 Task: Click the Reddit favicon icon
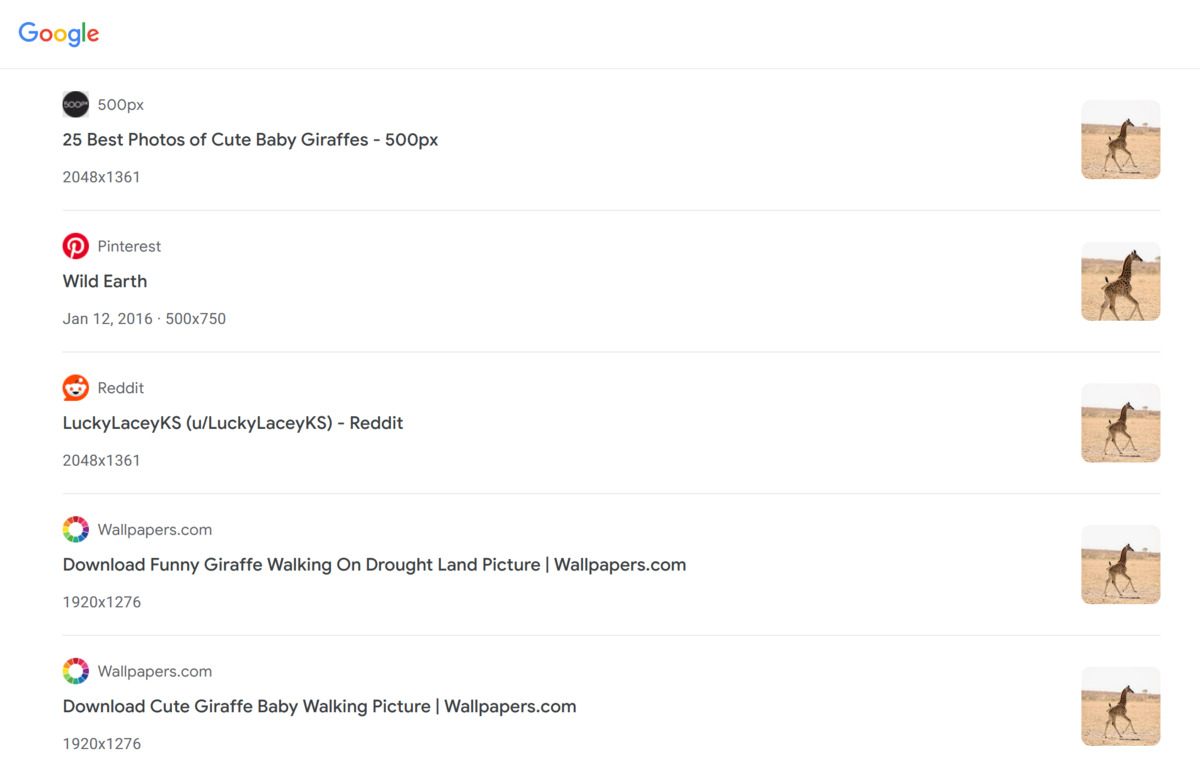tap(76, 388)
